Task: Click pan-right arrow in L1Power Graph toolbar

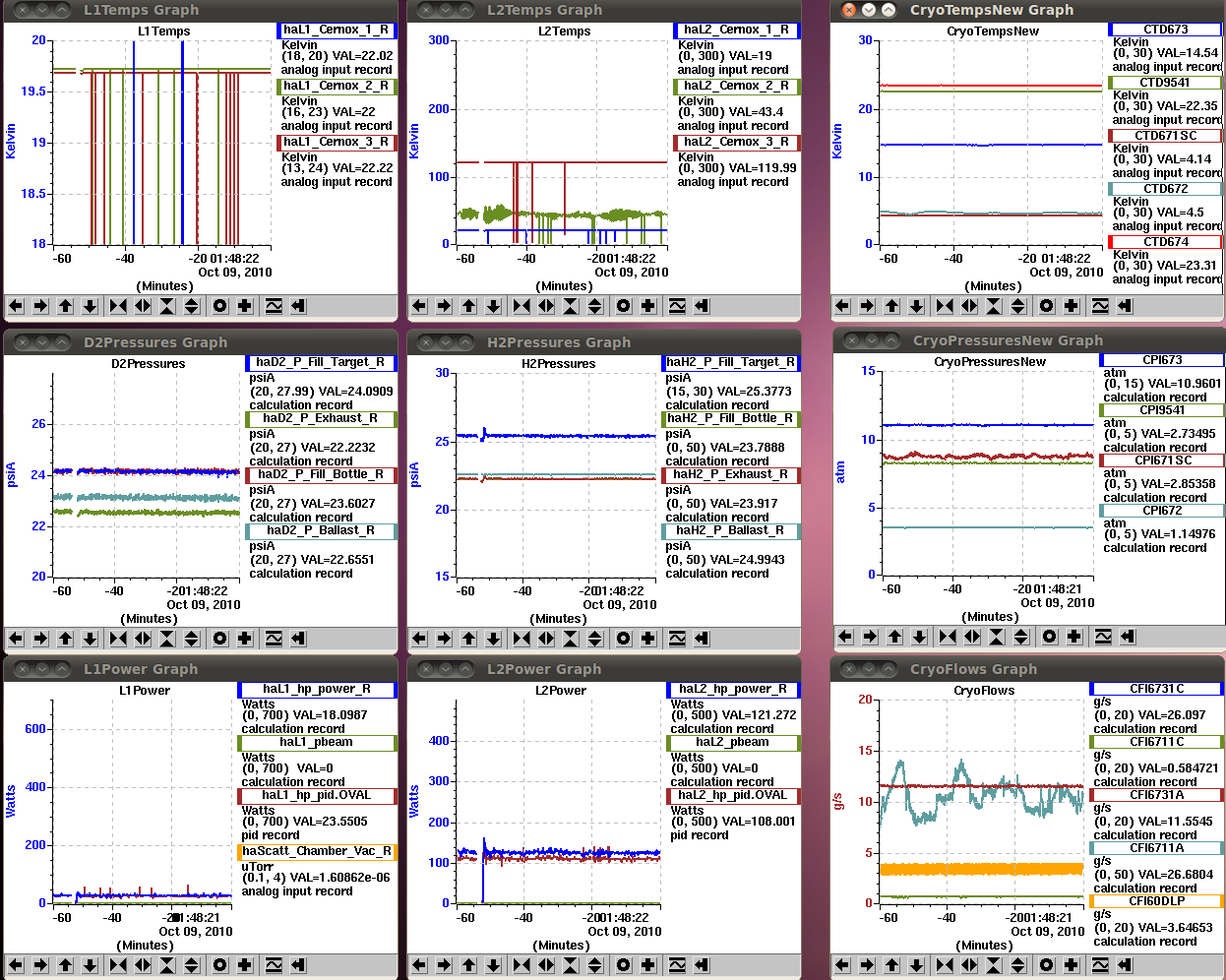Action: click(x=41, y=965)
